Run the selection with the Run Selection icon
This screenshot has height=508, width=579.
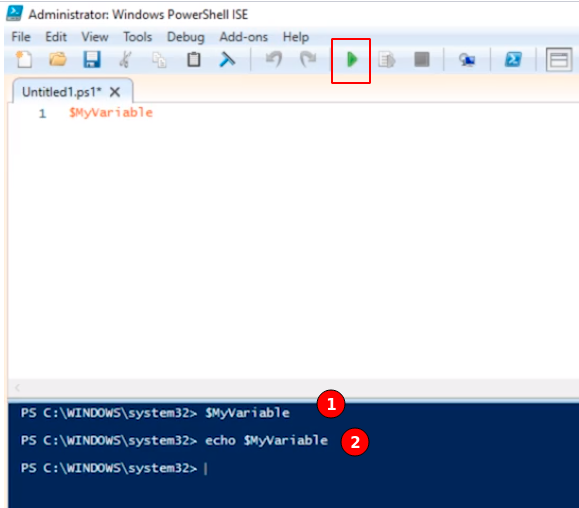[x=387, y=60]
